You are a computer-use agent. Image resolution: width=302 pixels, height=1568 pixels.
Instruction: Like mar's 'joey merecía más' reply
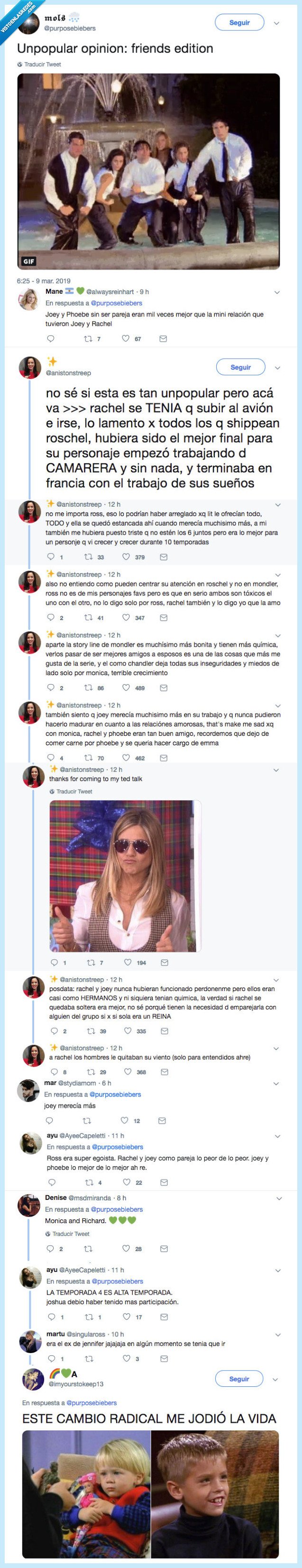pos(125,1120)
